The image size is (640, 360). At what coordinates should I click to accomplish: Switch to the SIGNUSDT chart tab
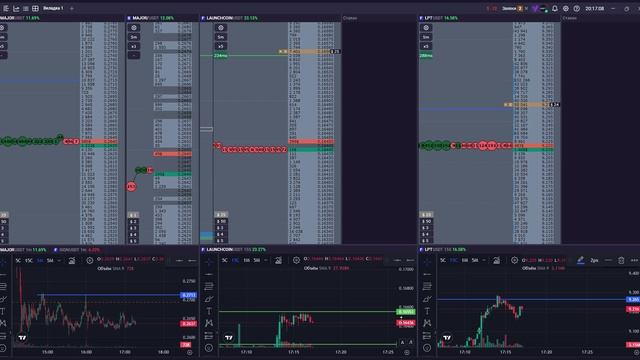(x=77, y=250)
